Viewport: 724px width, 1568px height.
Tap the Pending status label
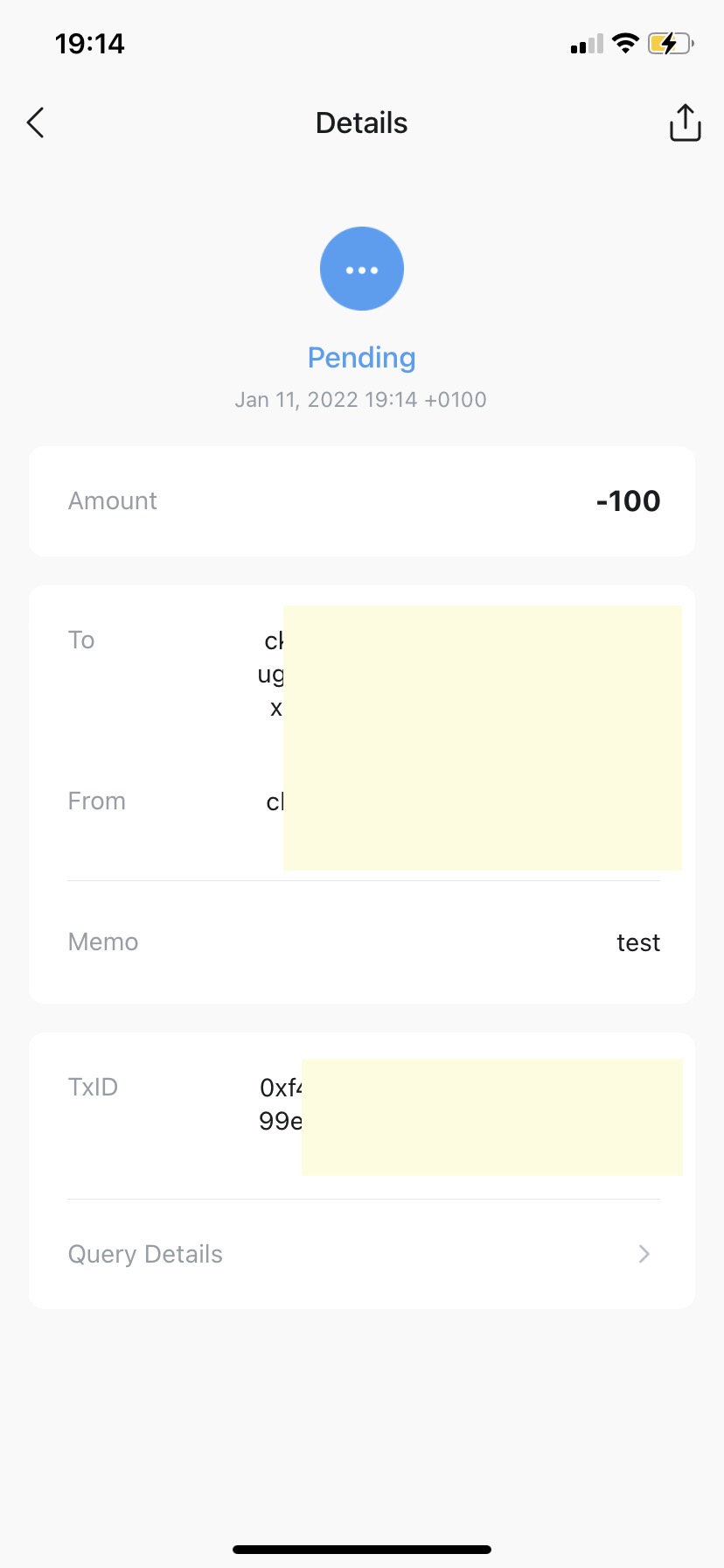[362, 357]
